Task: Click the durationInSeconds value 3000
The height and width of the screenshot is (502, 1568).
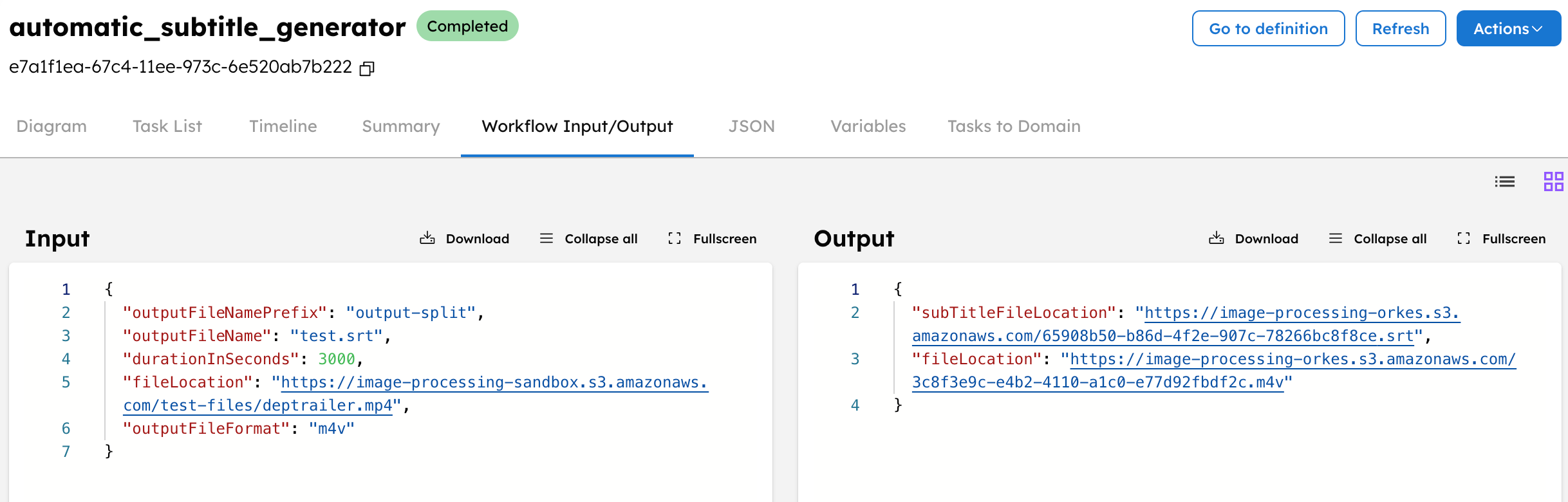Action: [337, 359]
